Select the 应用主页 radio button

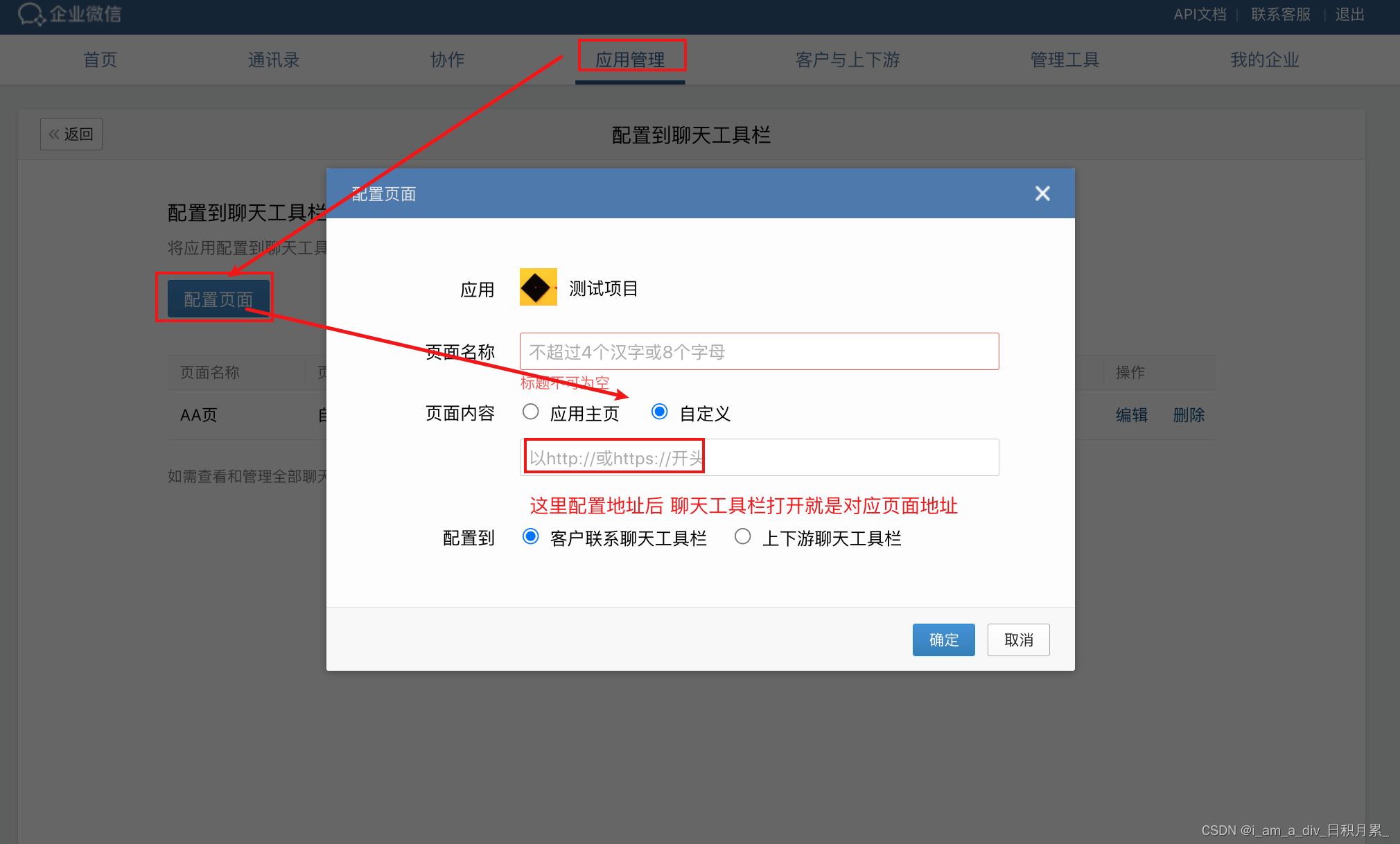[531, 412]
